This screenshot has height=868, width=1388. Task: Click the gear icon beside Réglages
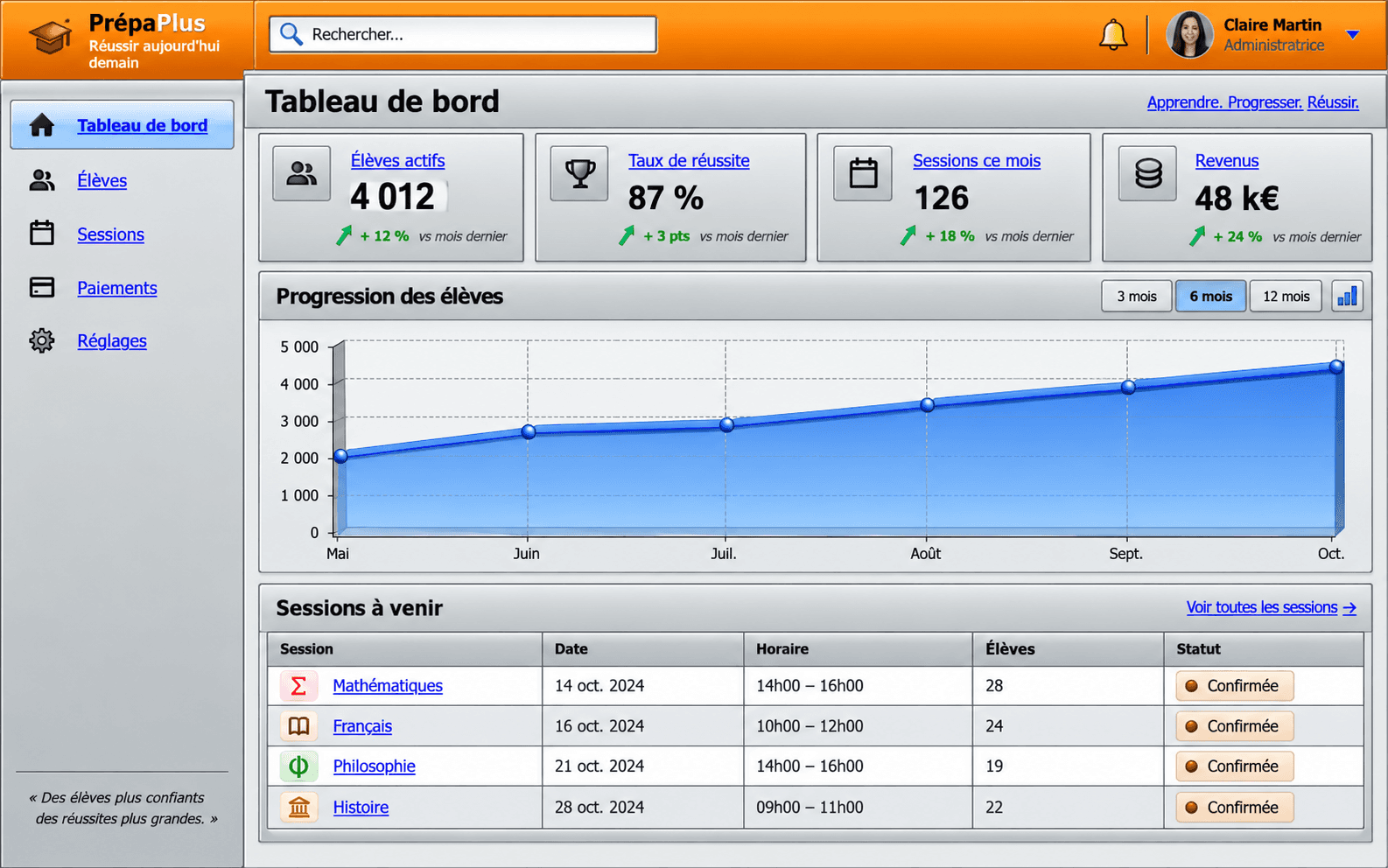(42, 340)
